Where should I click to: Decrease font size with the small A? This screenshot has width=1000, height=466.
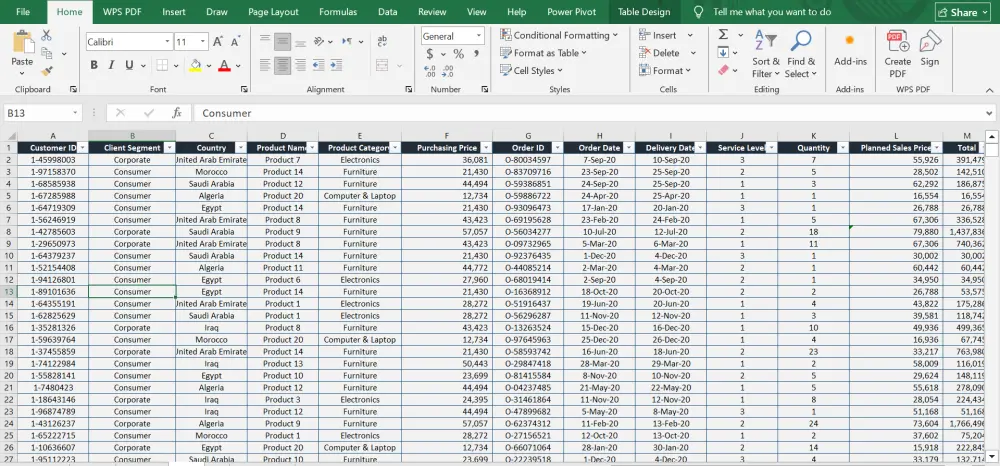(x=235, y=41)
